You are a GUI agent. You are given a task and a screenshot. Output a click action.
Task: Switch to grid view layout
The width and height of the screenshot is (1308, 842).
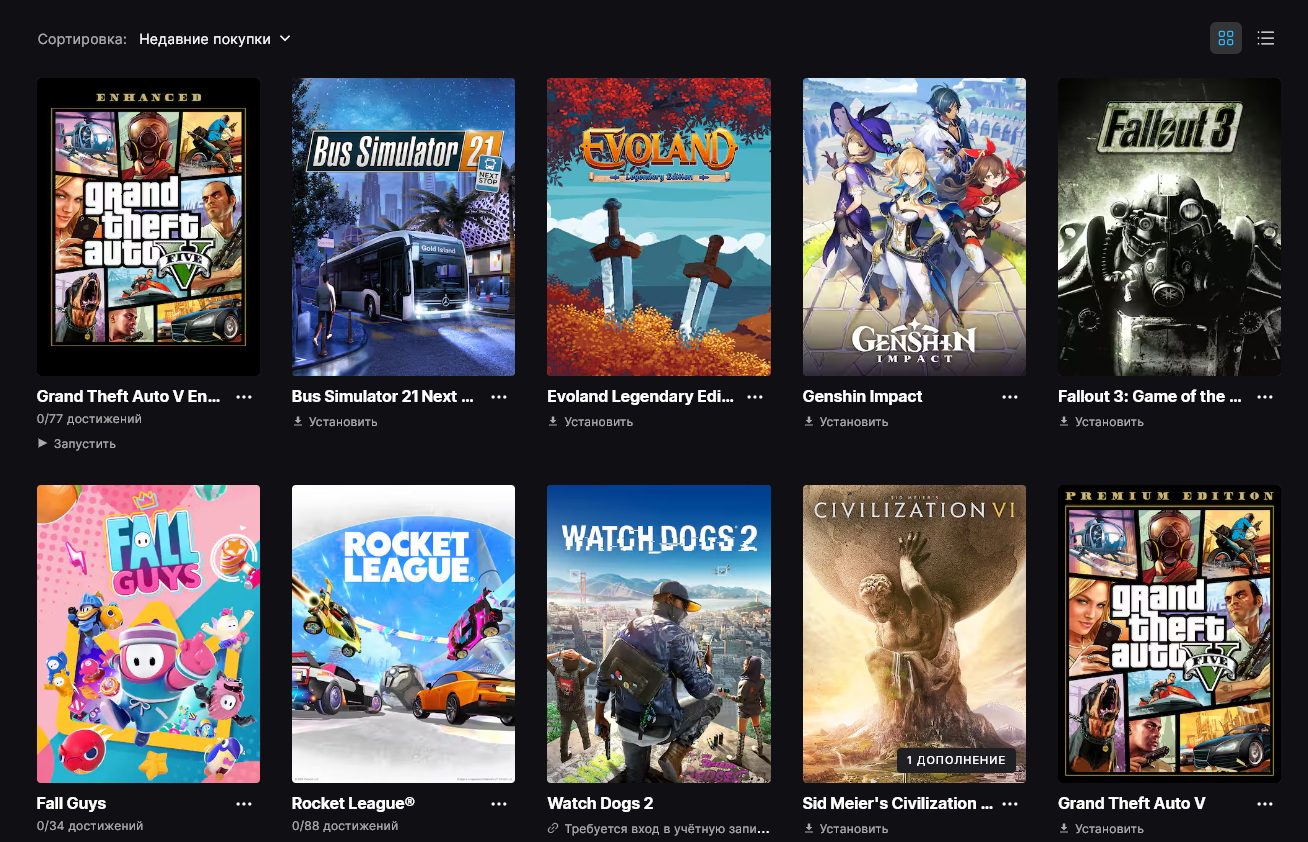coord(1226,38)
